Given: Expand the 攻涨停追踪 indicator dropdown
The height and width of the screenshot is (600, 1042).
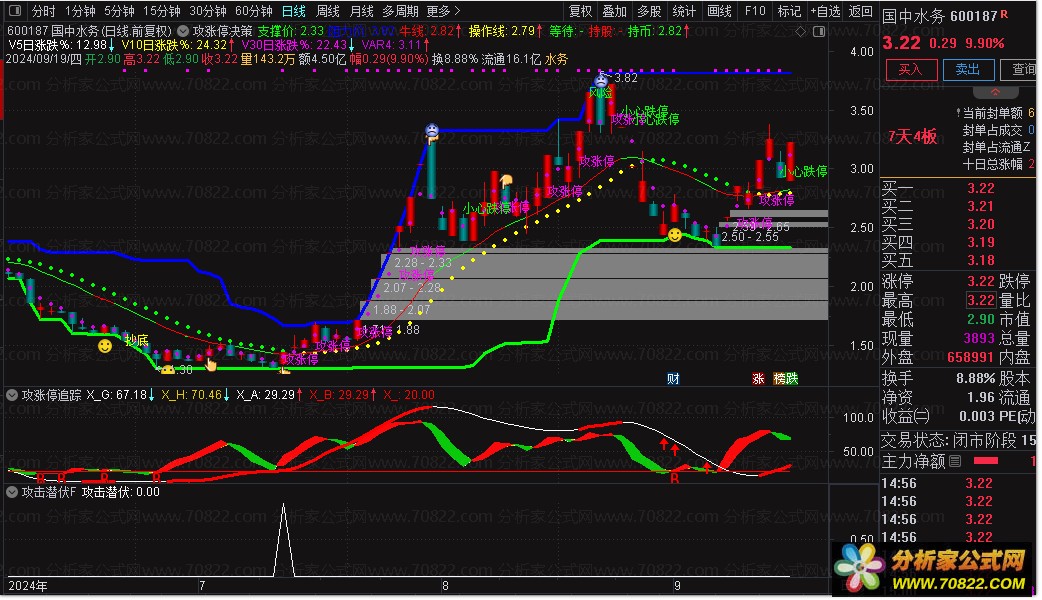Looking at the screenshot, I should click(x=11, y=395).
